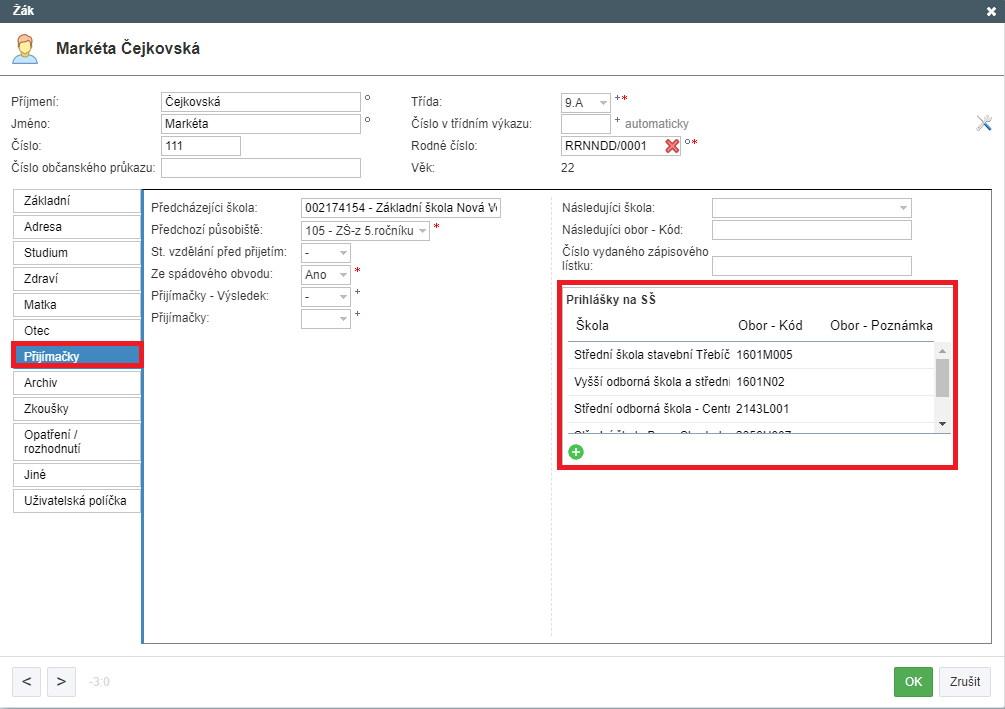Screen dimensions: 1005x709
Task: Close the Žák dialog with the X
Action: point(991,12)
